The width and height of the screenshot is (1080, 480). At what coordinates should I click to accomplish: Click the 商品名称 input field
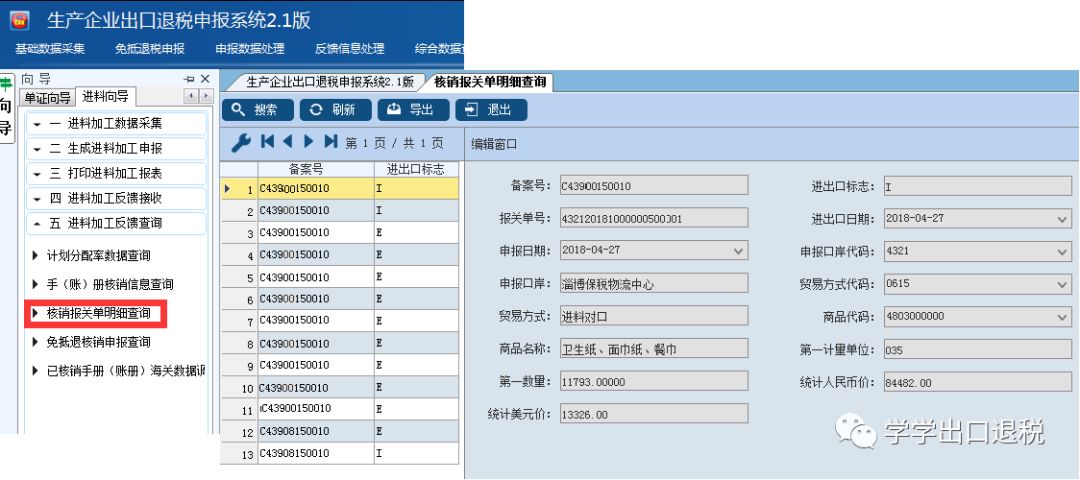coord(654,348)
